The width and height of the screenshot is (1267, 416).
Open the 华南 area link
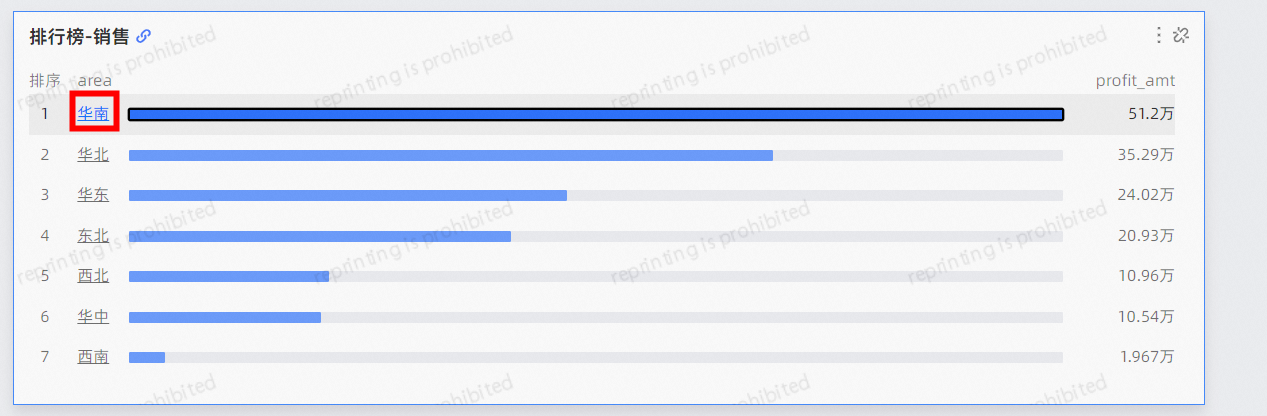pos(93,114)
